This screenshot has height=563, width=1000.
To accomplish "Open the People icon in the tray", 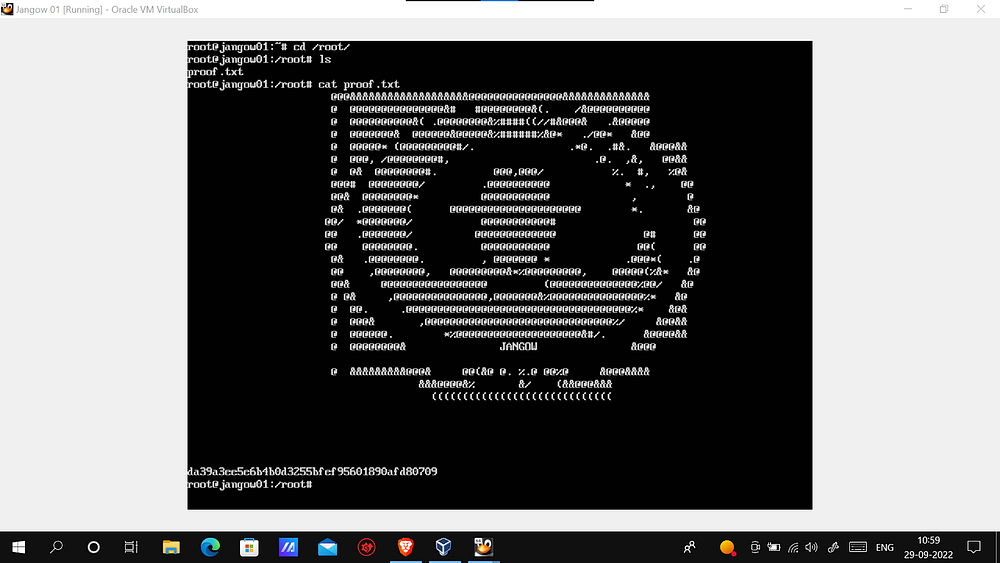I will click(690, 547).
